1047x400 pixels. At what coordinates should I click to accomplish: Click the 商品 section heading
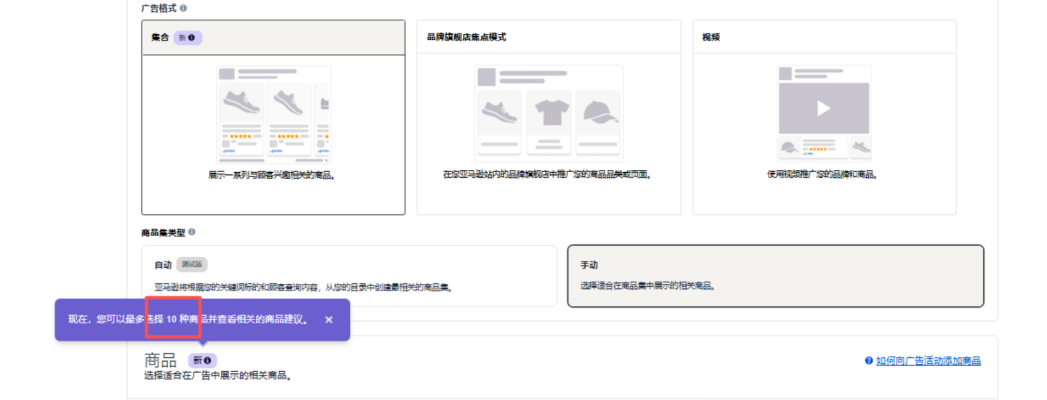161,361
